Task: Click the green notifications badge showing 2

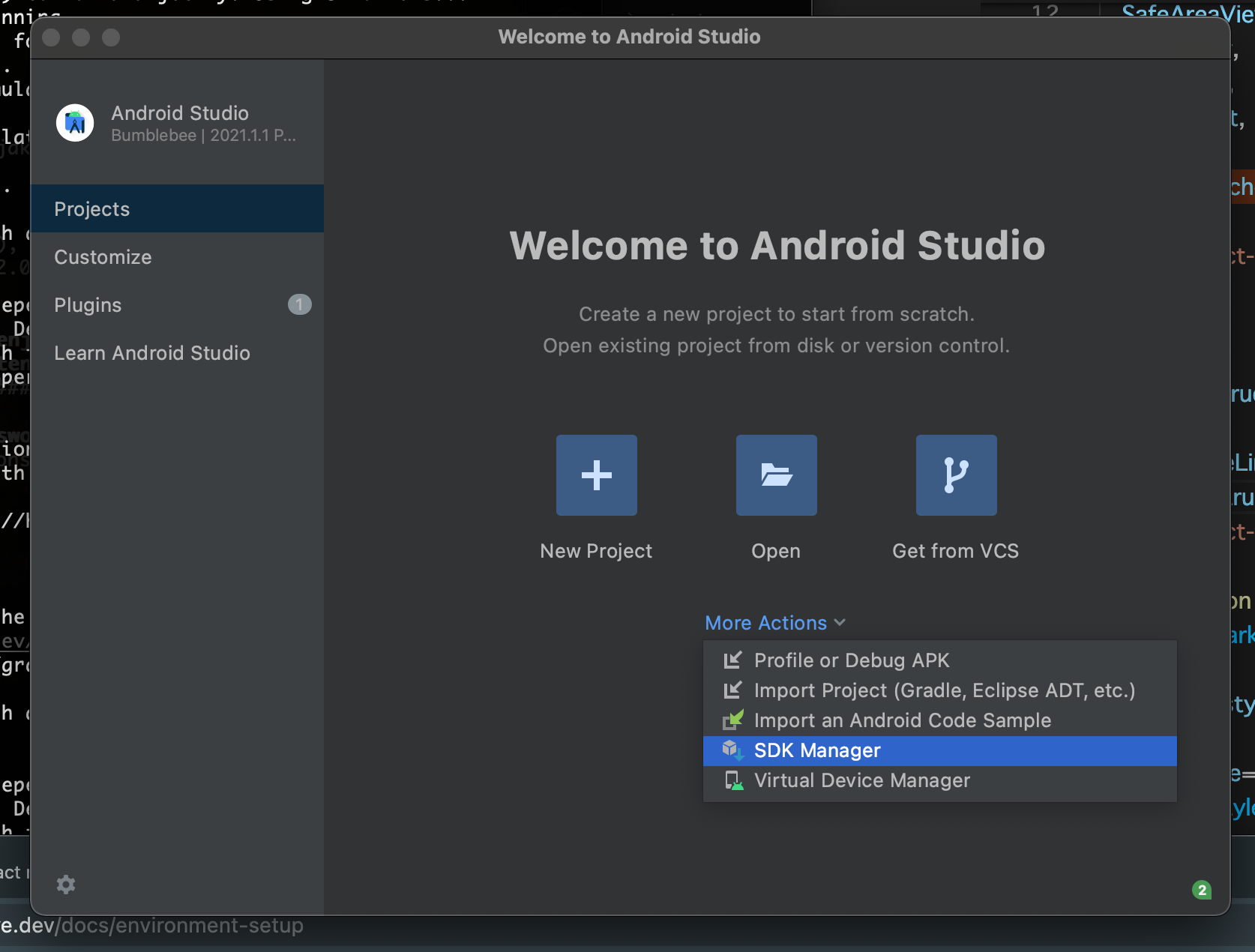Action: [1202, 890]
